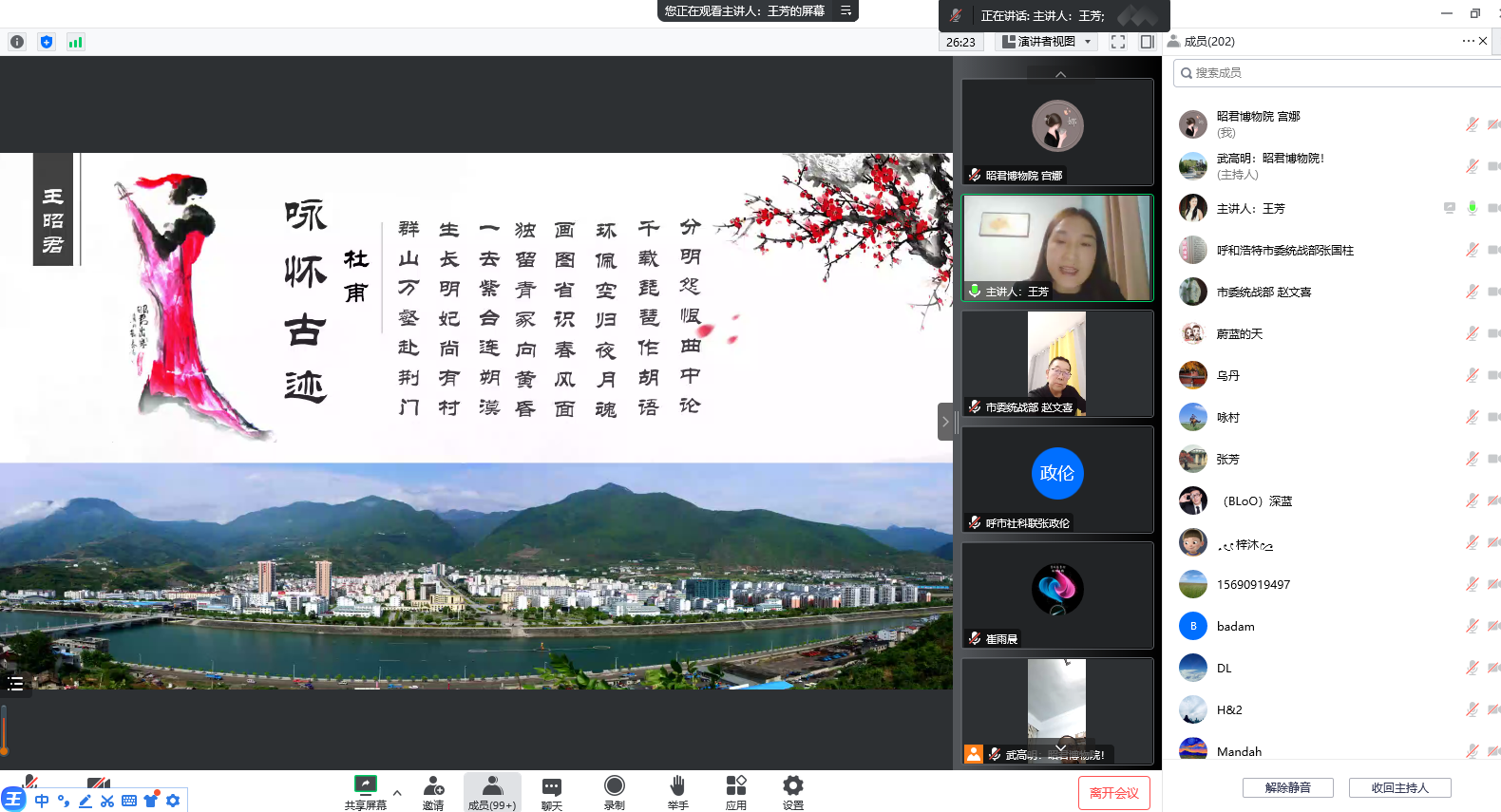Close the members (成员) panel
This screenshot has height=812, width=1501.
pos(1484,41)
